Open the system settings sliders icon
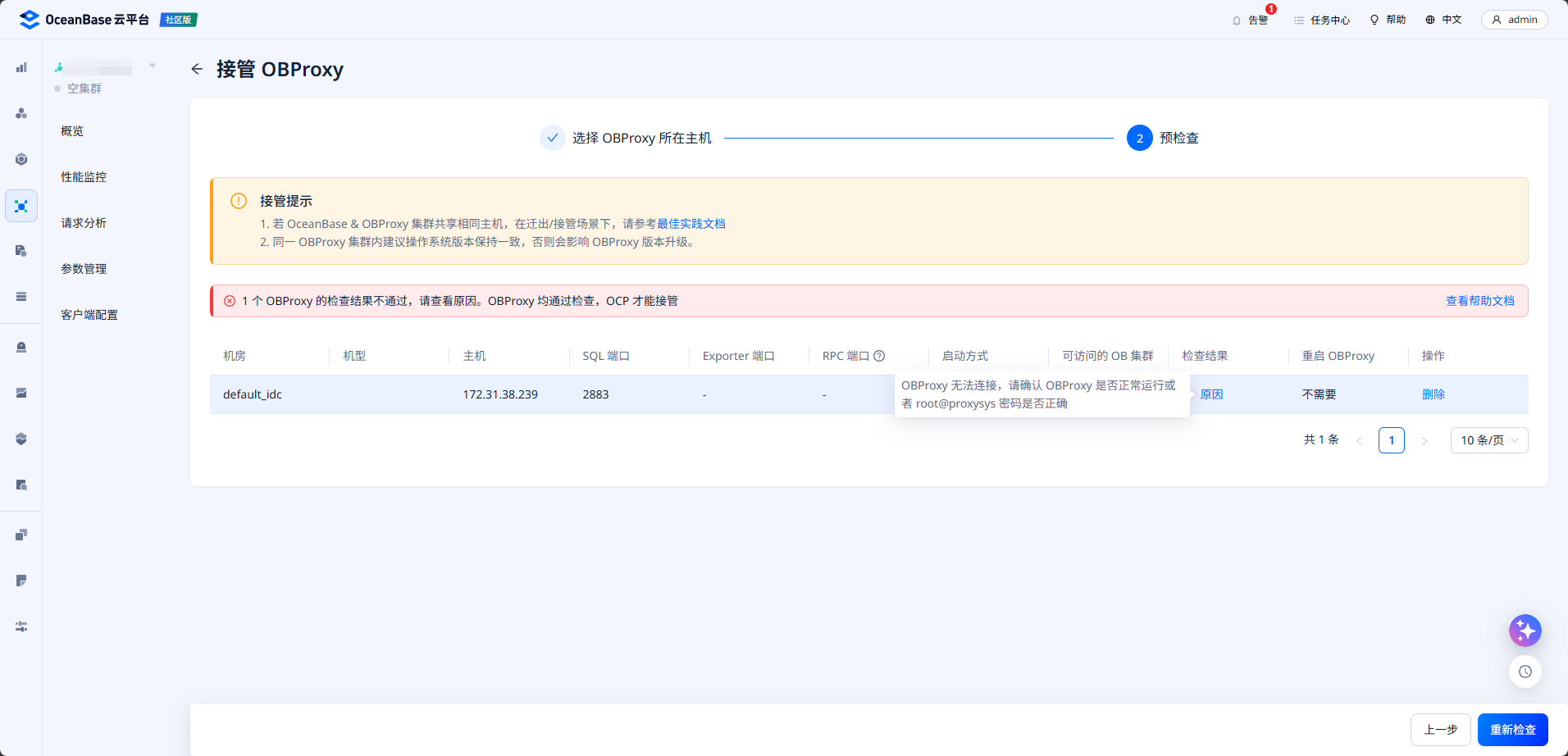The image size is (1568, 756). click(x=21, y=626)
